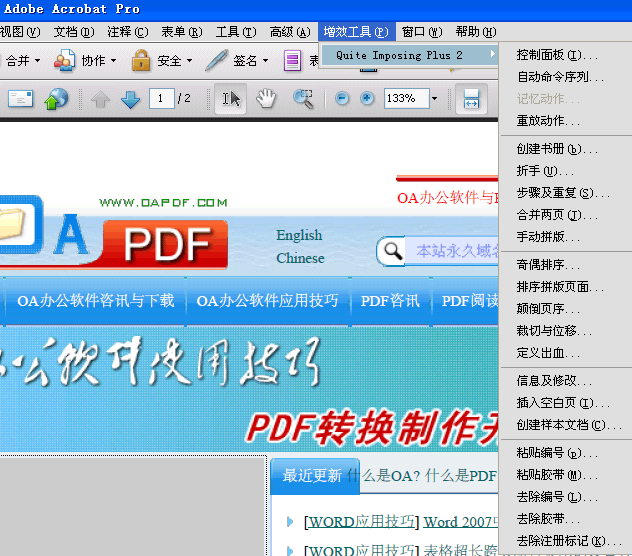The height and width of the screenshot is (556, 632).
Task: Click the 133% zoom value field
Action: [x=406, y=98]
